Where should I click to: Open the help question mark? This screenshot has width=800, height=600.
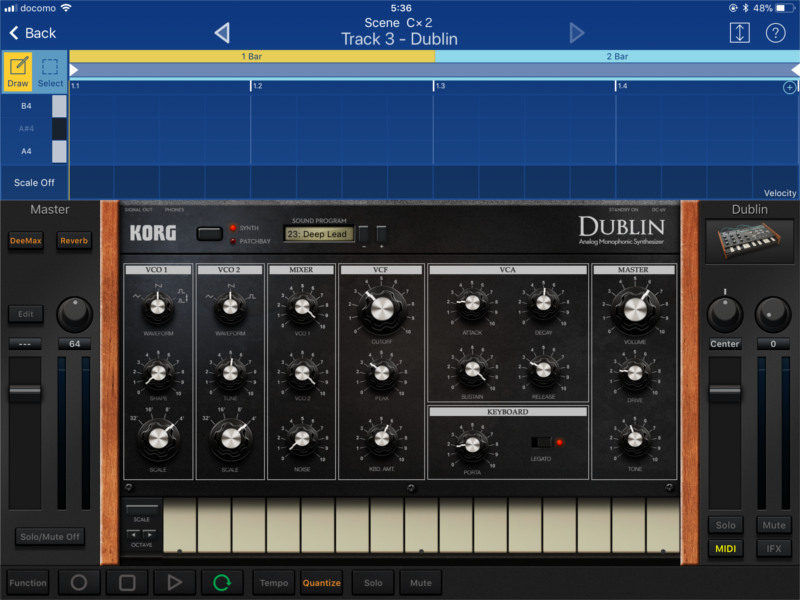775,33
